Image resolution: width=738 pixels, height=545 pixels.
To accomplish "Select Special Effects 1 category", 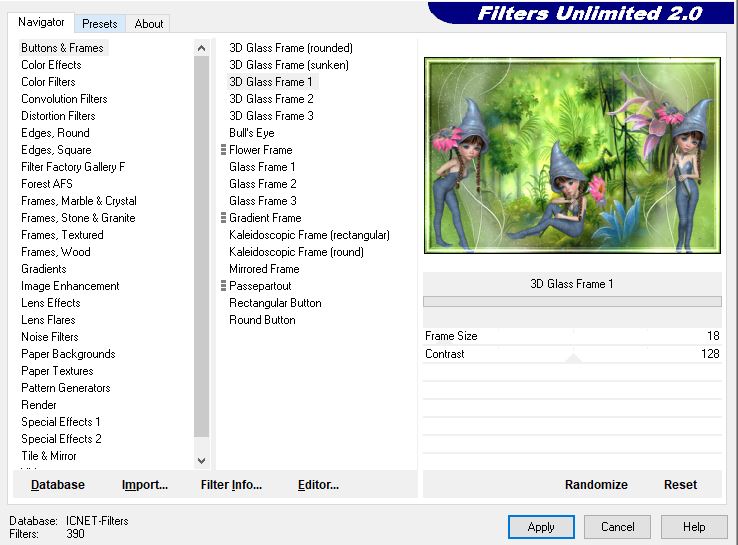I will pyautogui.click(x=60, y=422).
